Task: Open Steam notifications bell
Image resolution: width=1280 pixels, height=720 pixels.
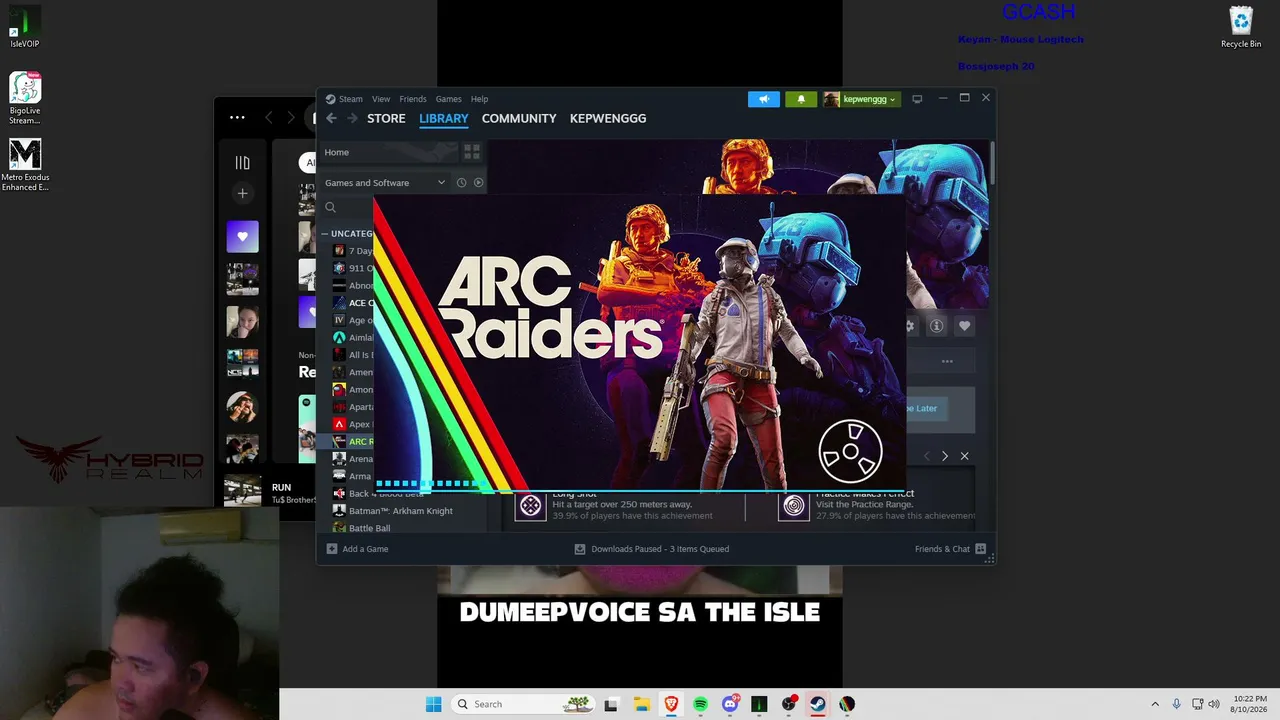Action: [x=801, y=99]
